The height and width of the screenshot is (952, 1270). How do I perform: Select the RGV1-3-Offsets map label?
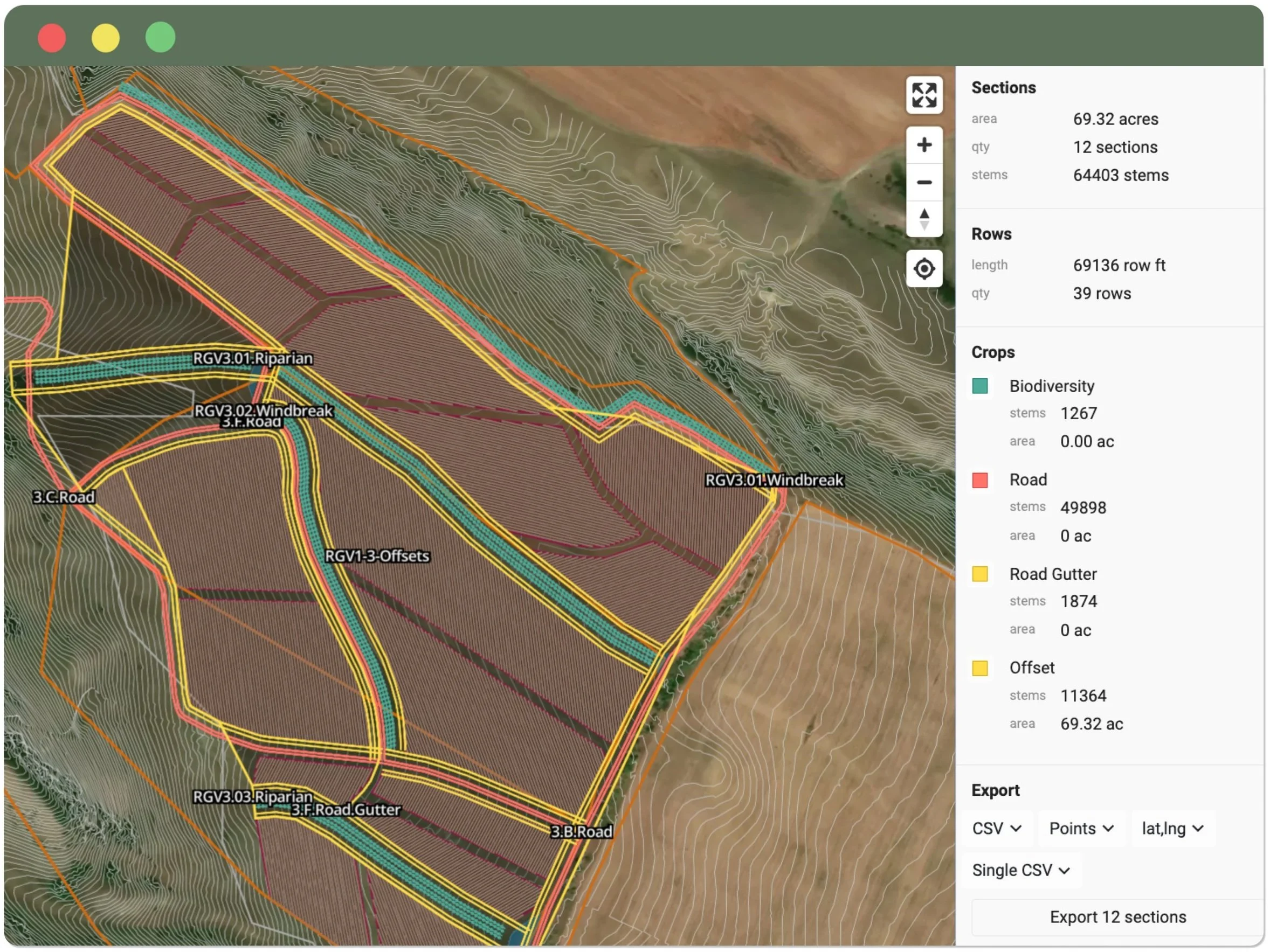coord(377,555)
